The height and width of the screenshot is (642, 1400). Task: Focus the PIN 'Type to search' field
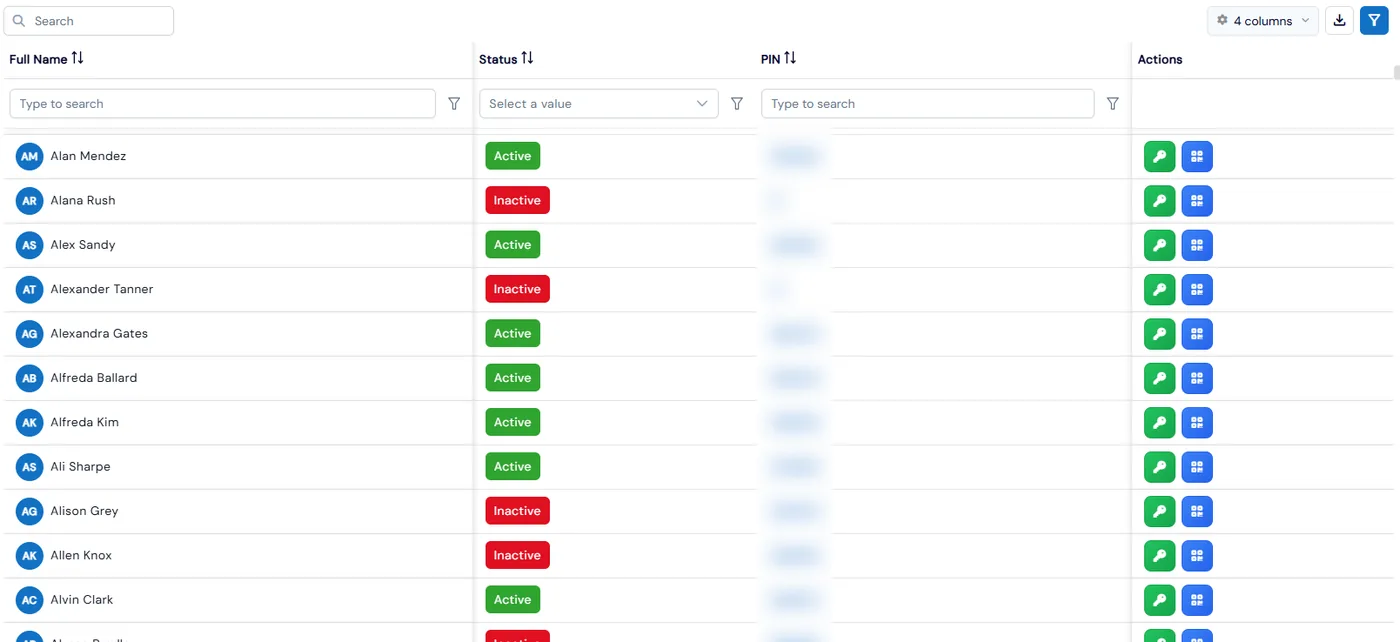click(928, 104)
